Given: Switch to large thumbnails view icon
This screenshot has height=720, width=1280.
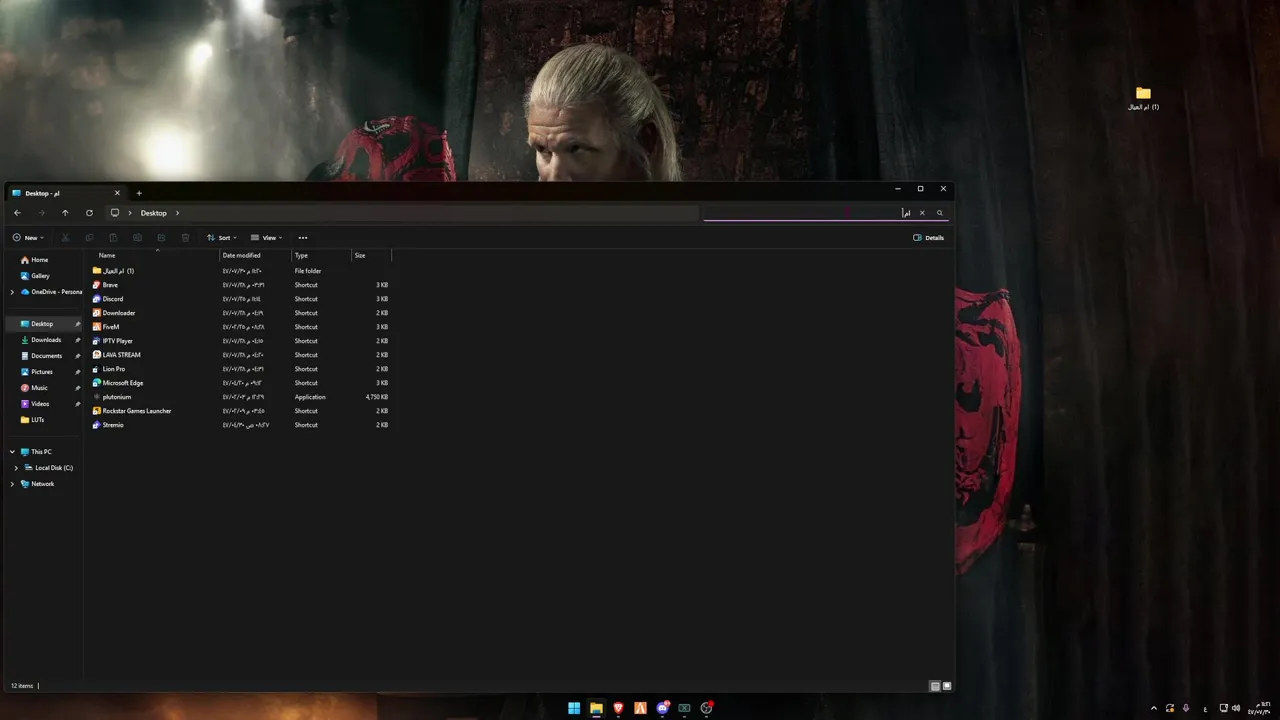Looking at the screenshot, I should (947, 686).
